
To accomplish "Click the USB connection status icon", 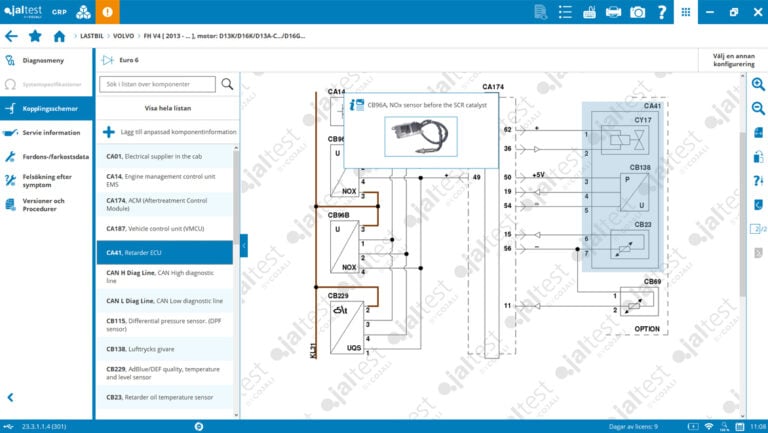I will [9, 427].
